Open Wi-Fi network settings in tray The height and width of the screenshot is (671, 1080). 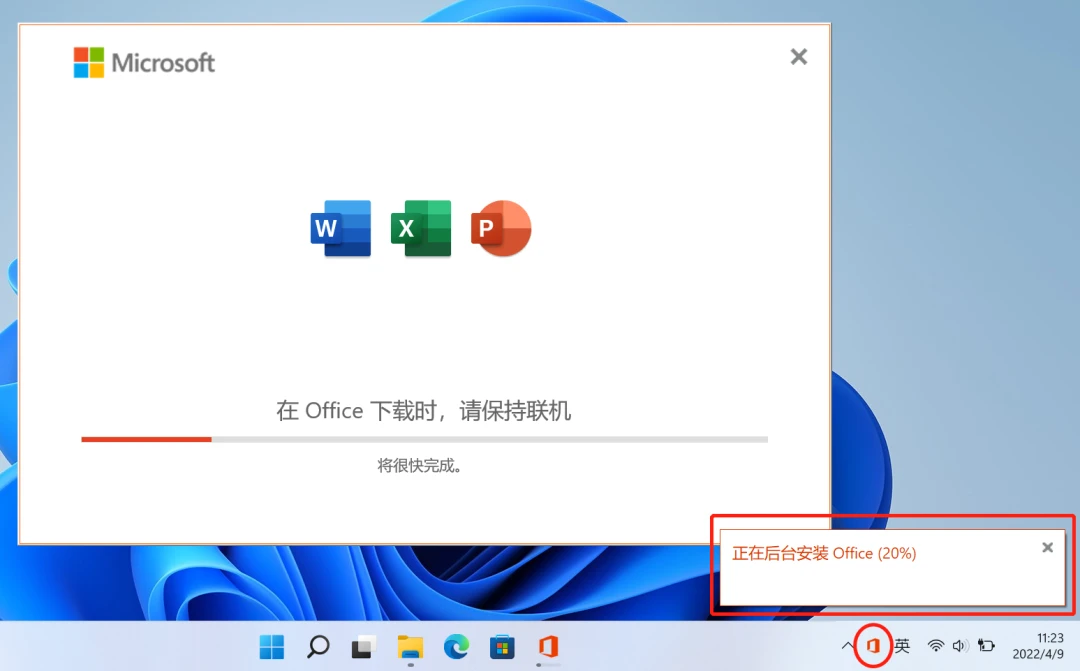(x=935, y=646)
